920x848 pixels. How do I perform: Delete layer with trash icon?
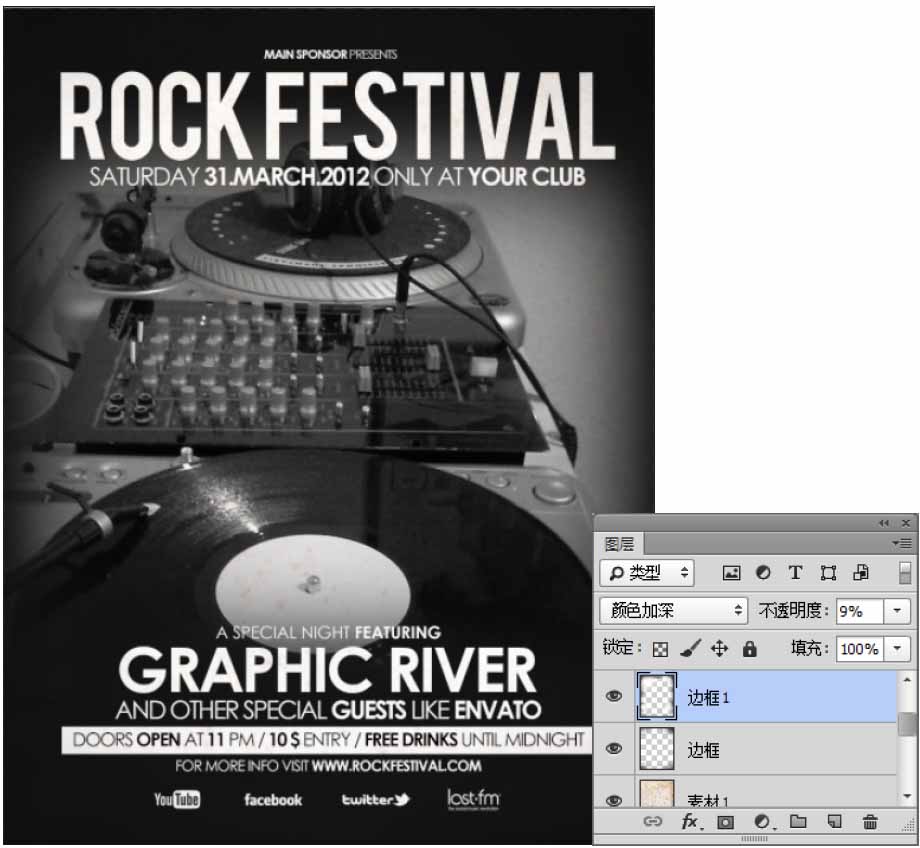871,822
